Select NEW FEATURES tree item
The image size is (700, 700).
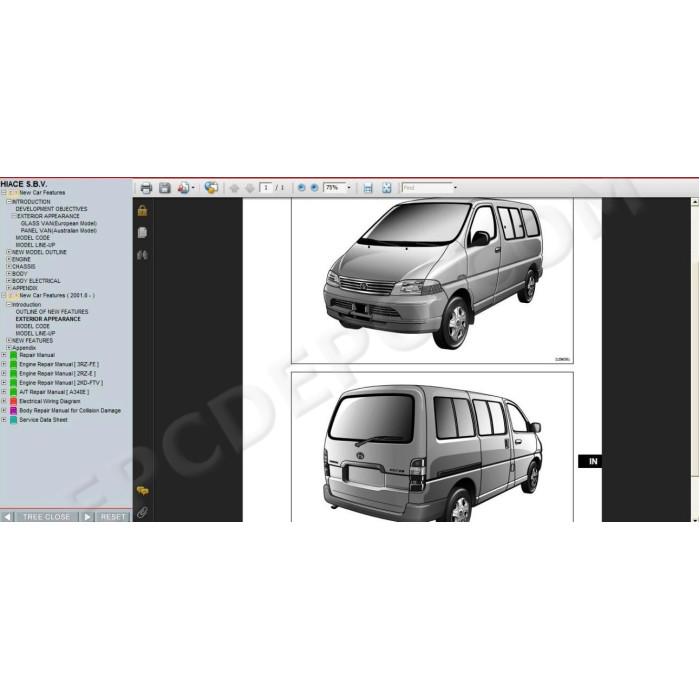coord(32,341)
